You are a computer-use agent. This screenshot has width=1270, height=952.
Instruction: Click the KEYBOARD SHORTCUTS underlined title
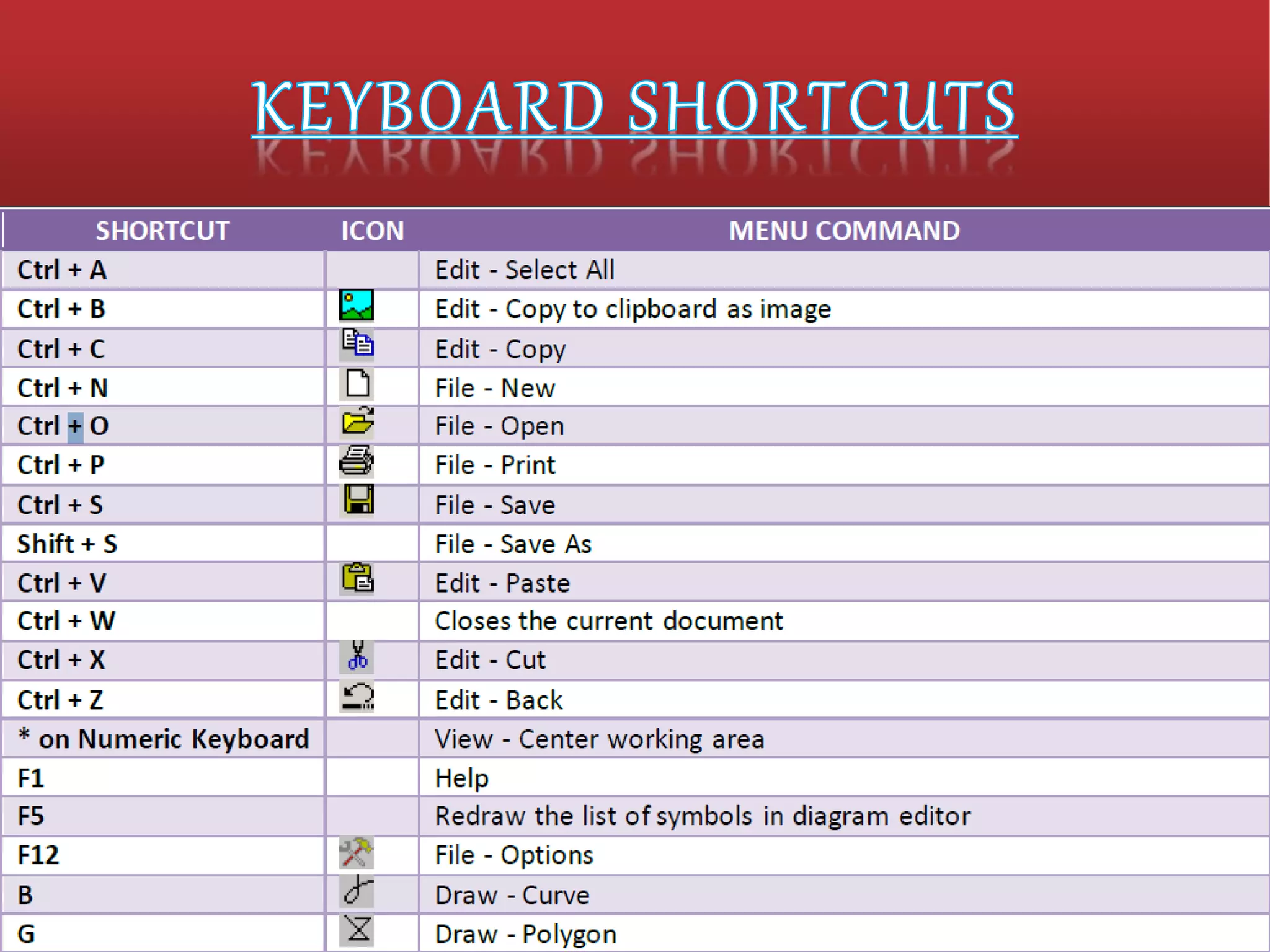click(x=634, y=107)
